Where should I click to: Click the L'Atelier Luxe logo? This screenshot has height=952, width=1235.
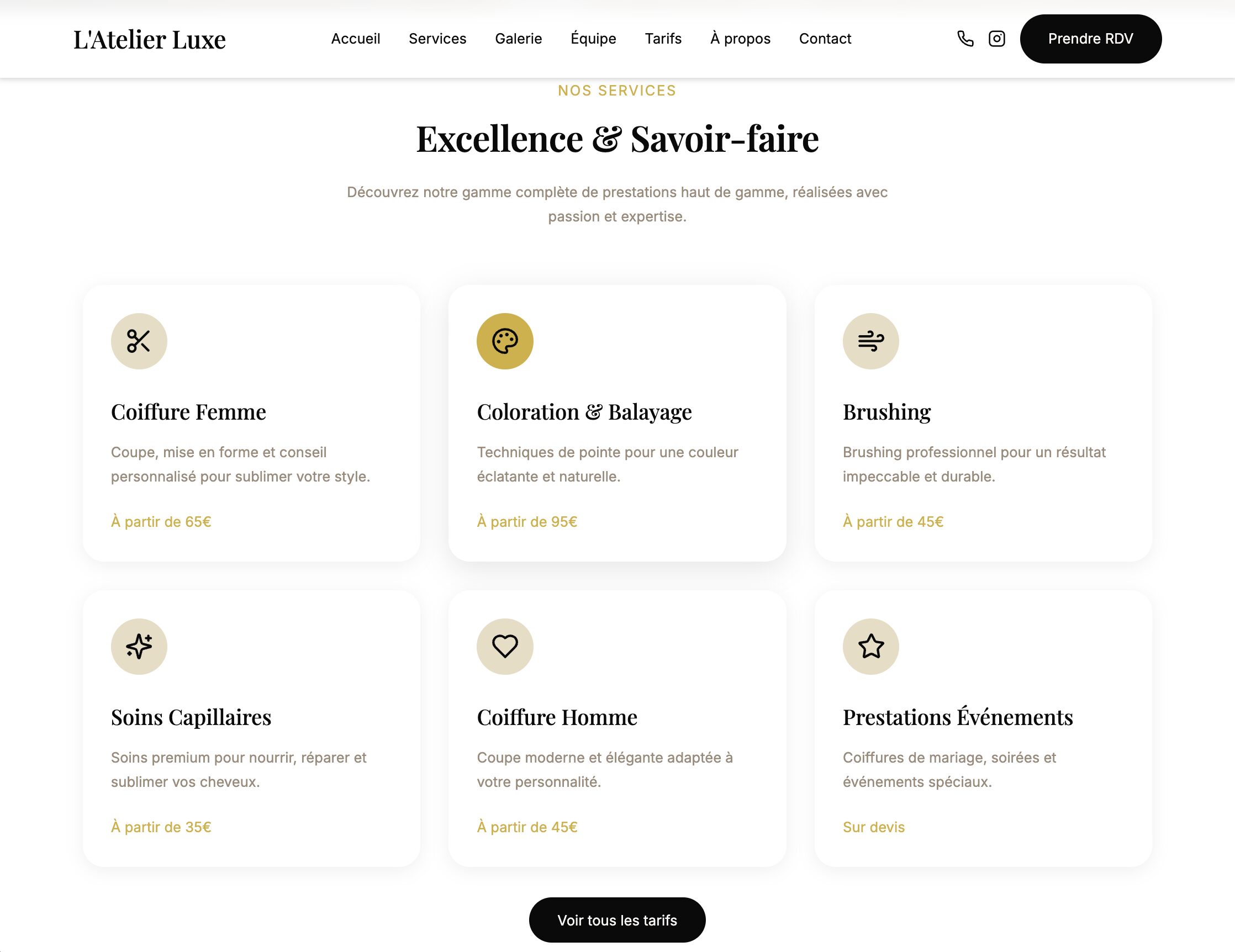pos(149,40)
